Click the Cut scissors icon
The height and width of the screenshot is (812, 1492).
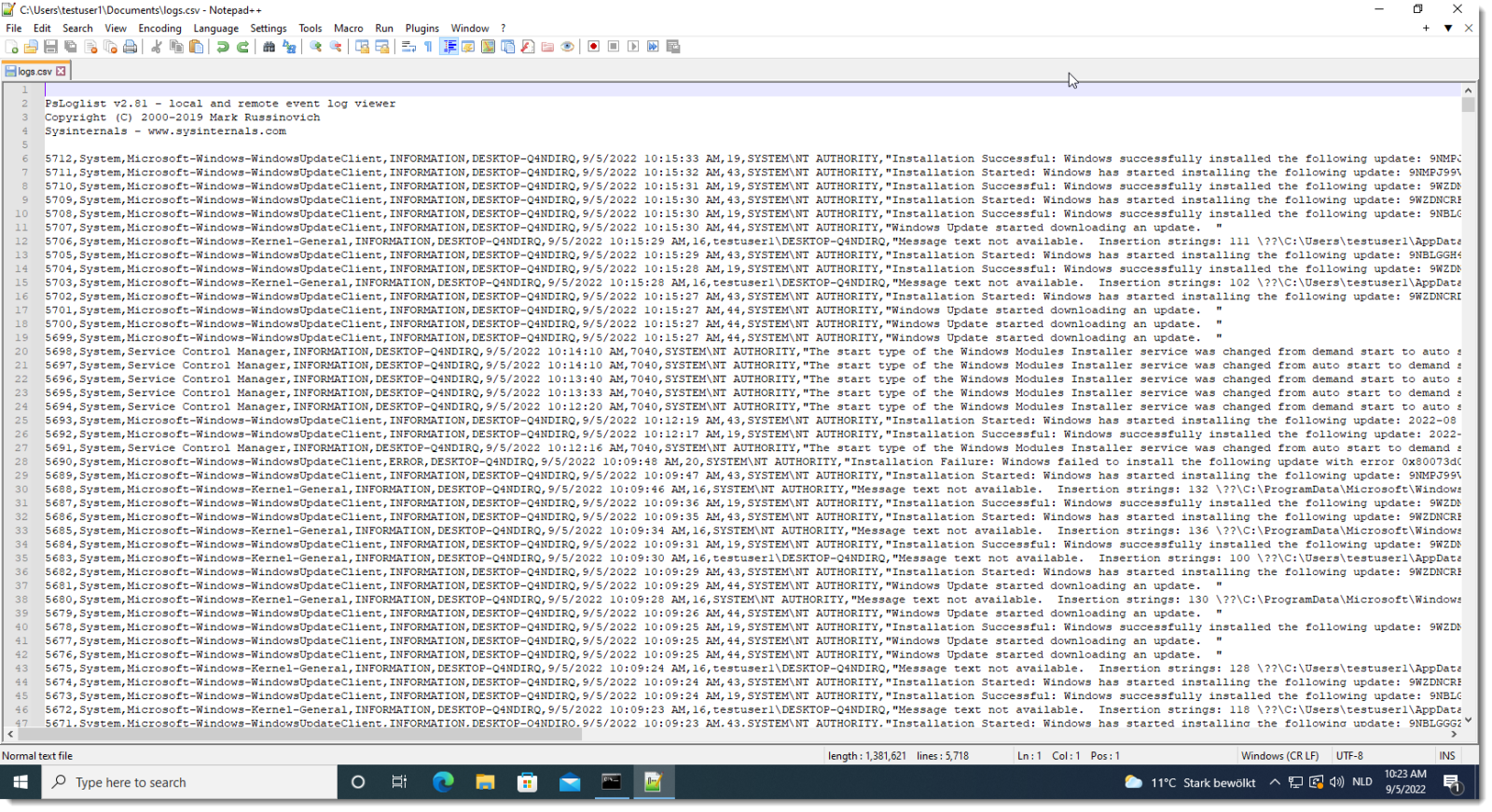coord(157,47)
